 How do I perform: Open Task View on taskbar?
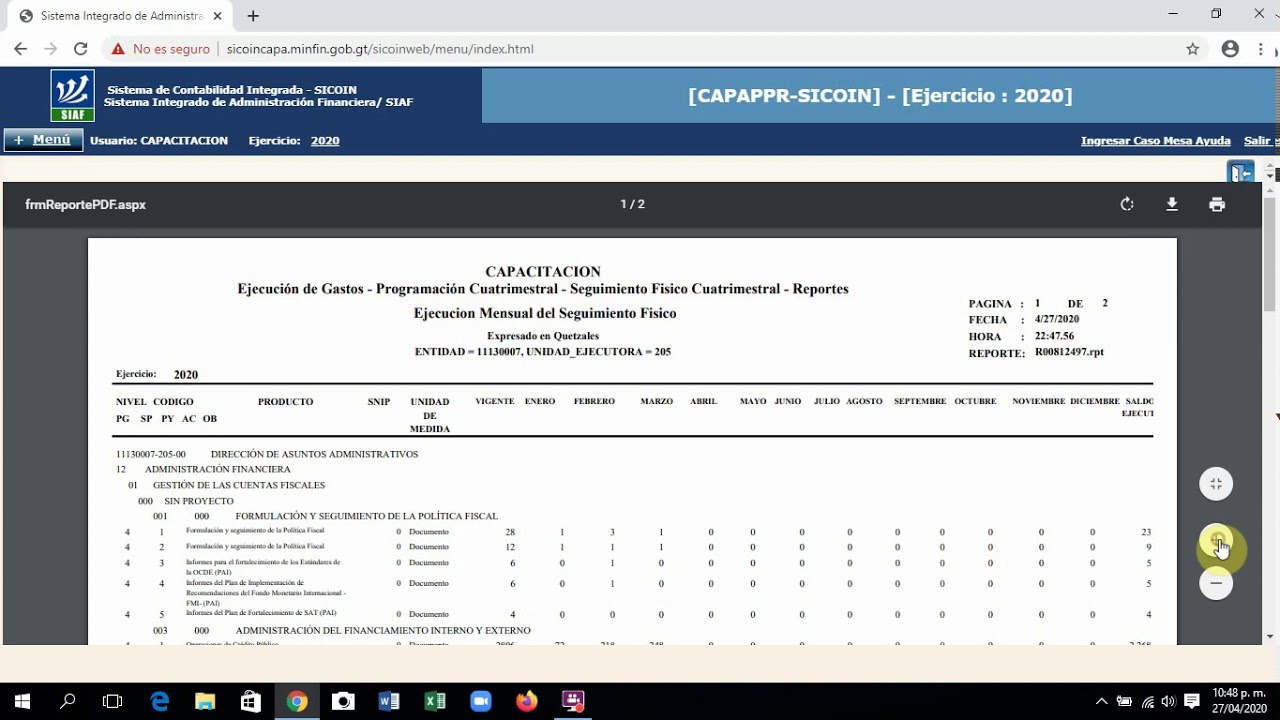pos(113,701)
